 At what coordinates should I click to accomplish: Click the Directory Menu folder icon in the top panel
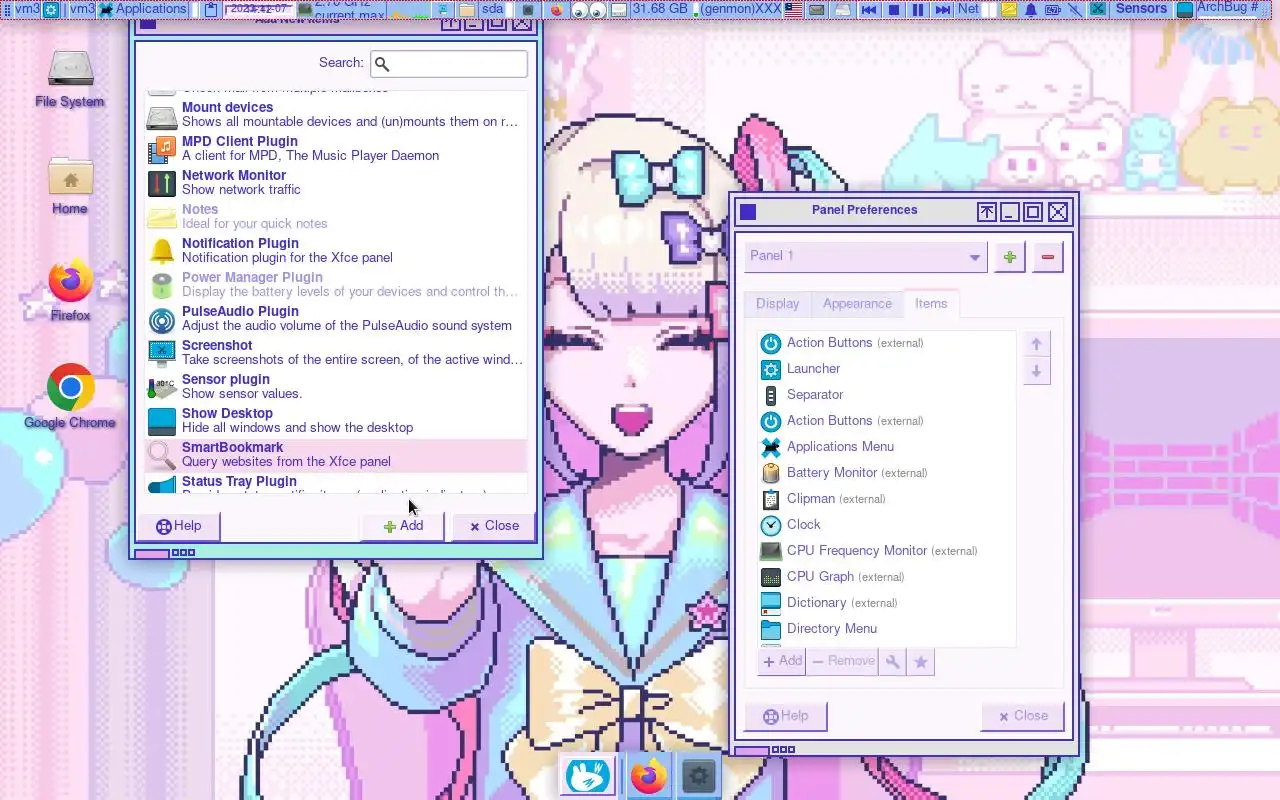pyautogui.click(x=467, y=9)
